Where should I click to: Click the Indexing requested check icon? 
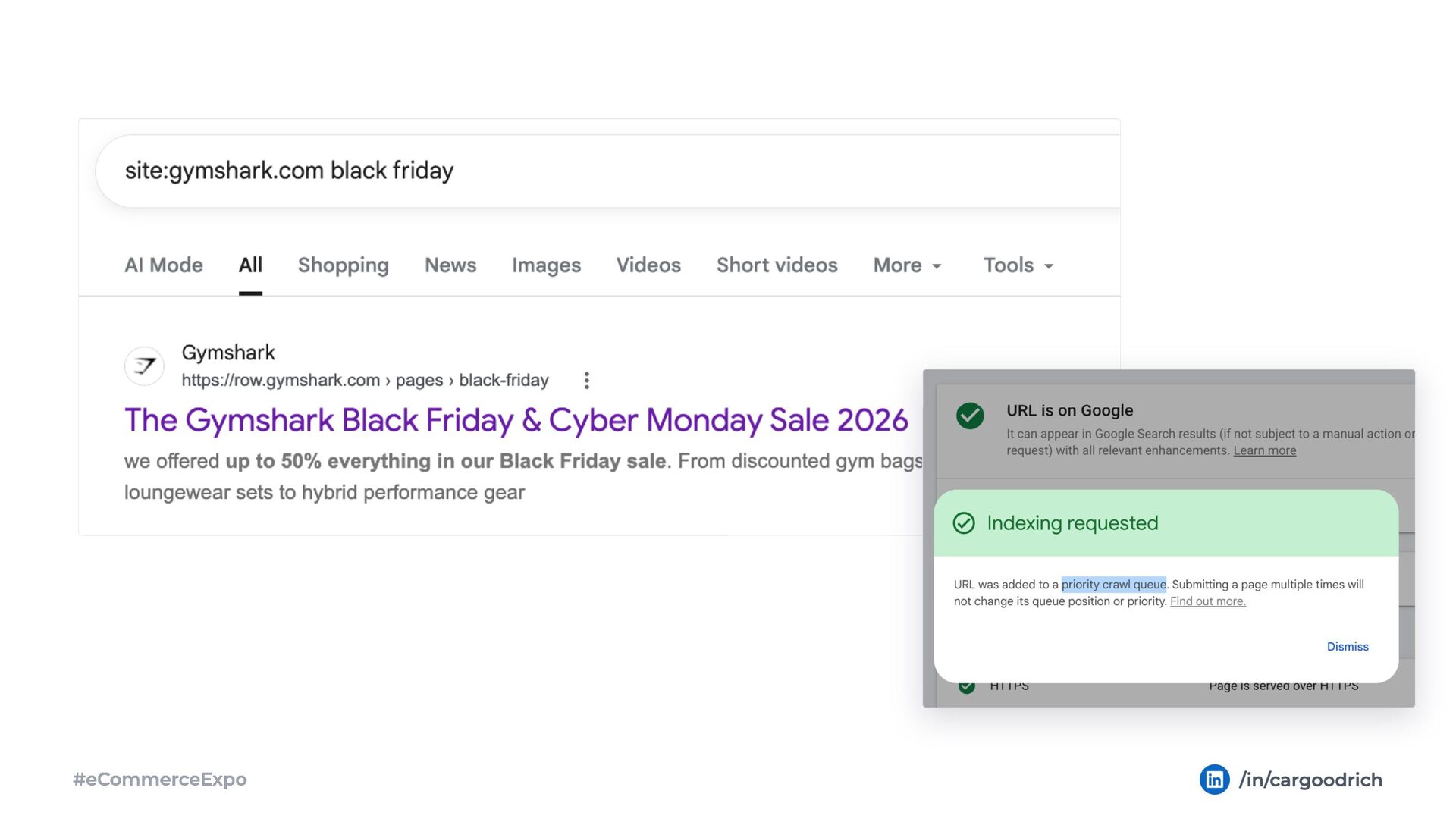point(964,523)
